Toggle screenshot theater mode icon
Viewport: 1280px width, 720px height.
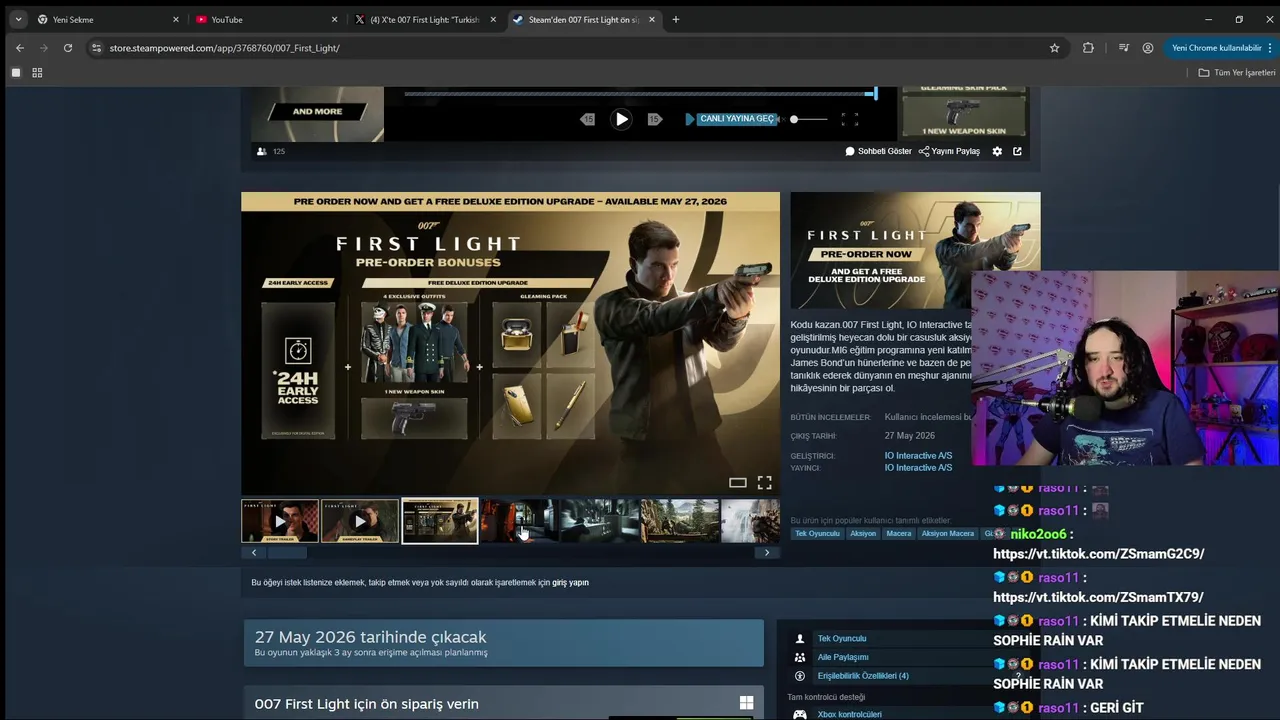[737, 483]
